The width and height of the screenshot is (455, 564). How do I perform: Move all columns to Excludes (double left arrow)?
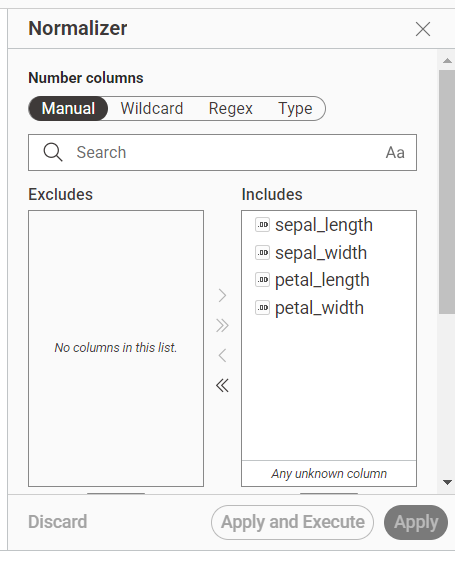point(222,386)
